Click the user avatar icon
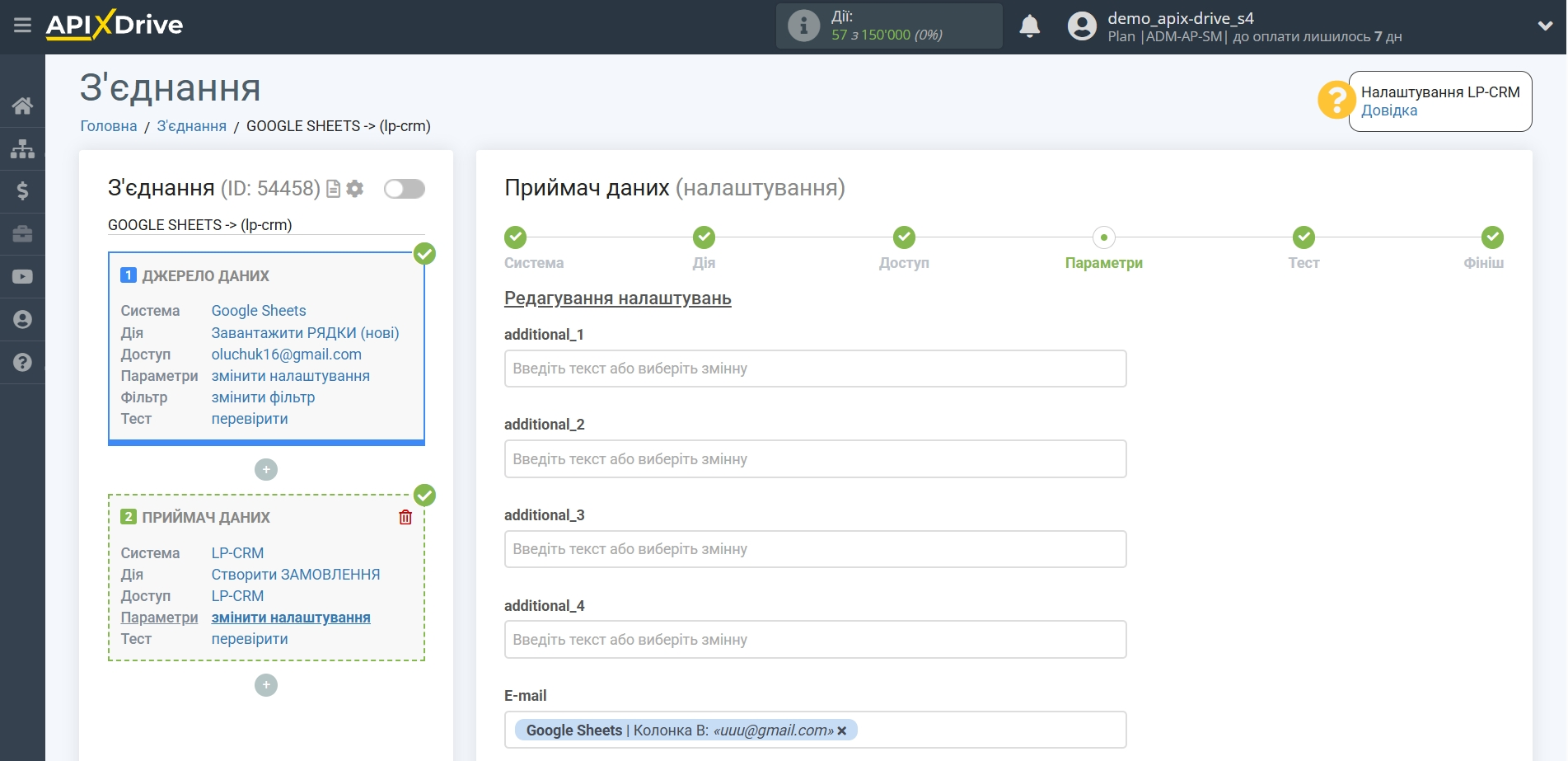This screenshot has height=761, width=1568. point(1082,26)
